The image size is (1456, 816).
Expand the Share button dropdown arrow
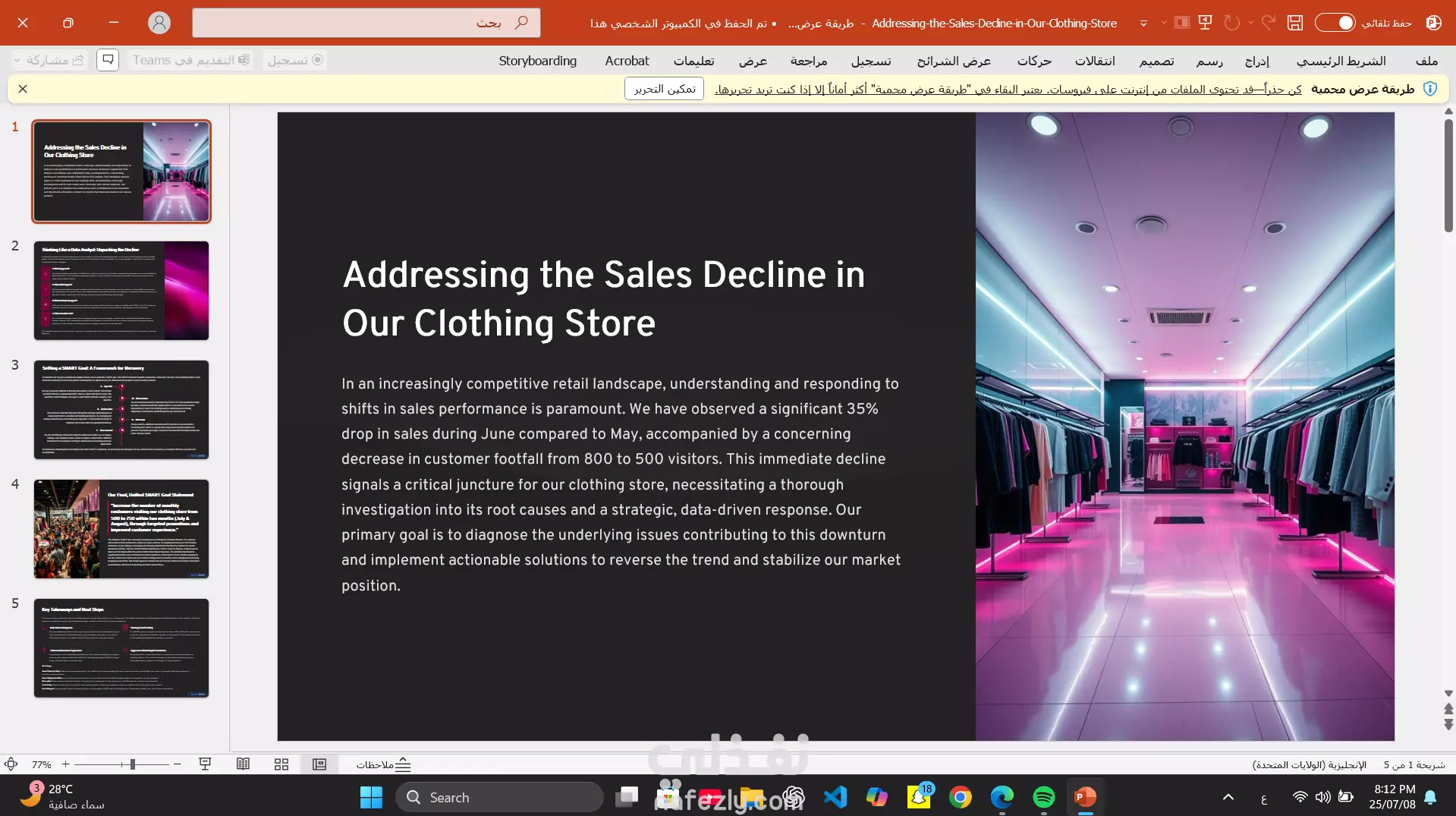click(x=17, y=60)
